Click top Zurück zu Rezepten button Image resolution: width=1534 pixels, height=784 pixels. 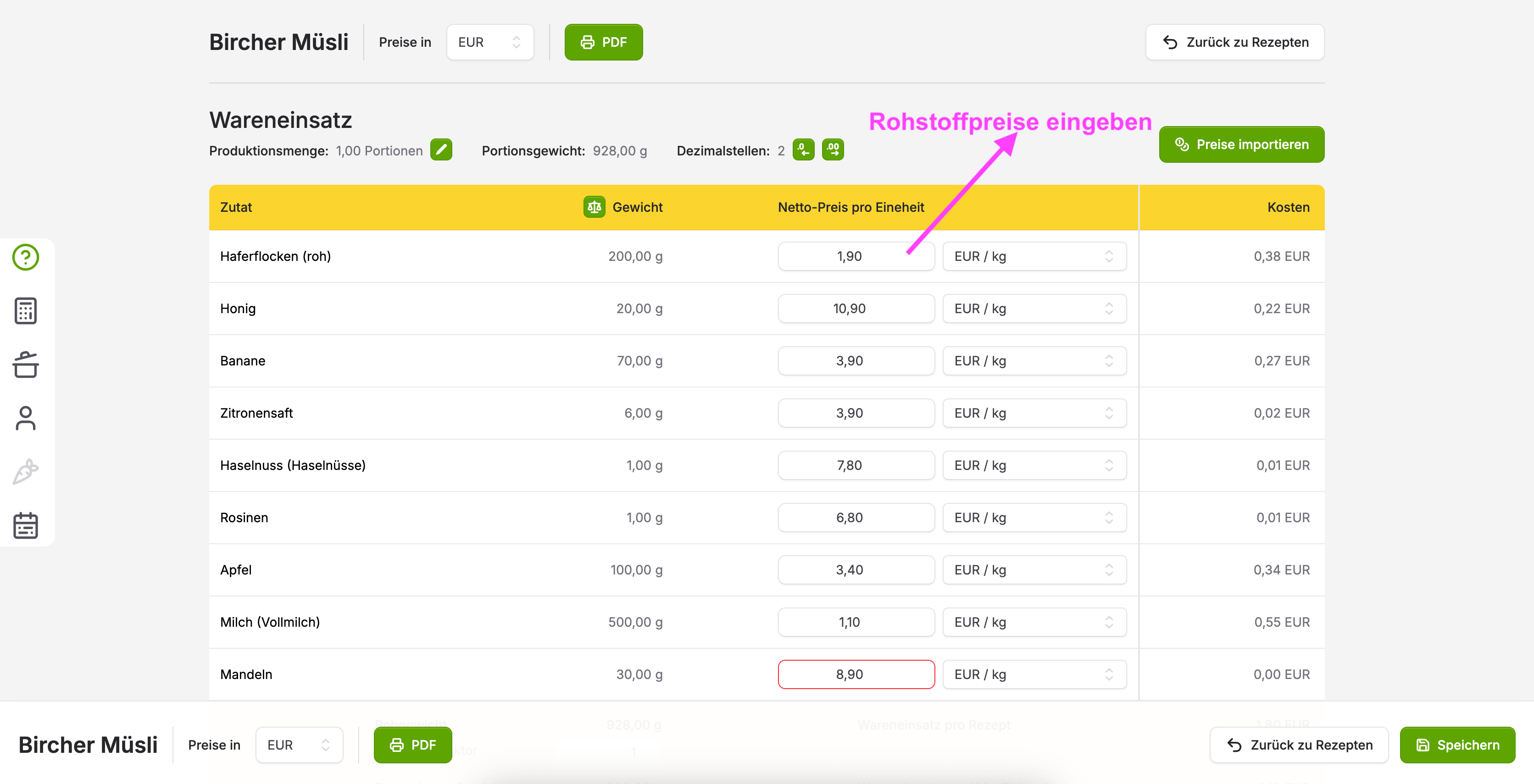1234,42
